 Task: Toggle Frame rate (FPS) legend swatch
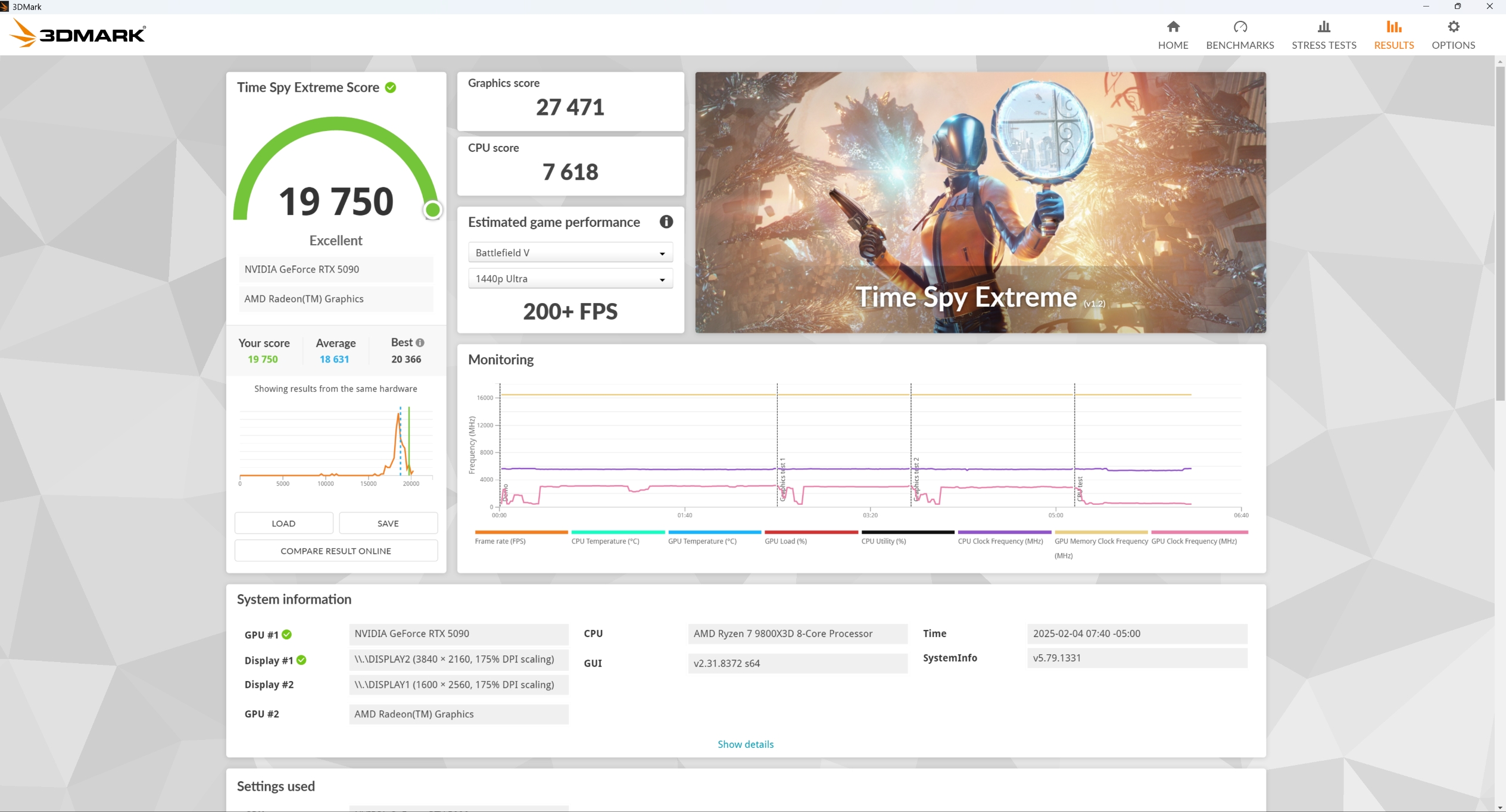521,532
